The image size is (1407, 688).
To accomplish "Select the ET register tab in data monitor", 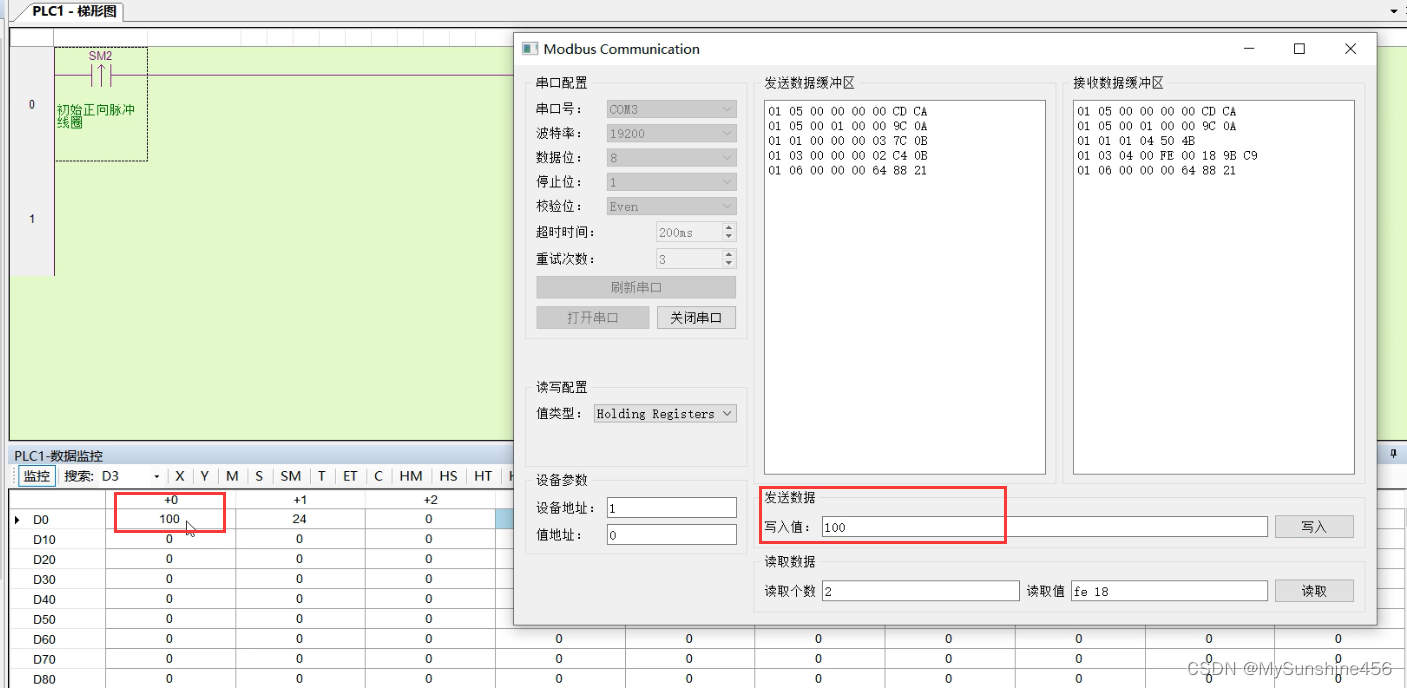I will click(350, 476).
